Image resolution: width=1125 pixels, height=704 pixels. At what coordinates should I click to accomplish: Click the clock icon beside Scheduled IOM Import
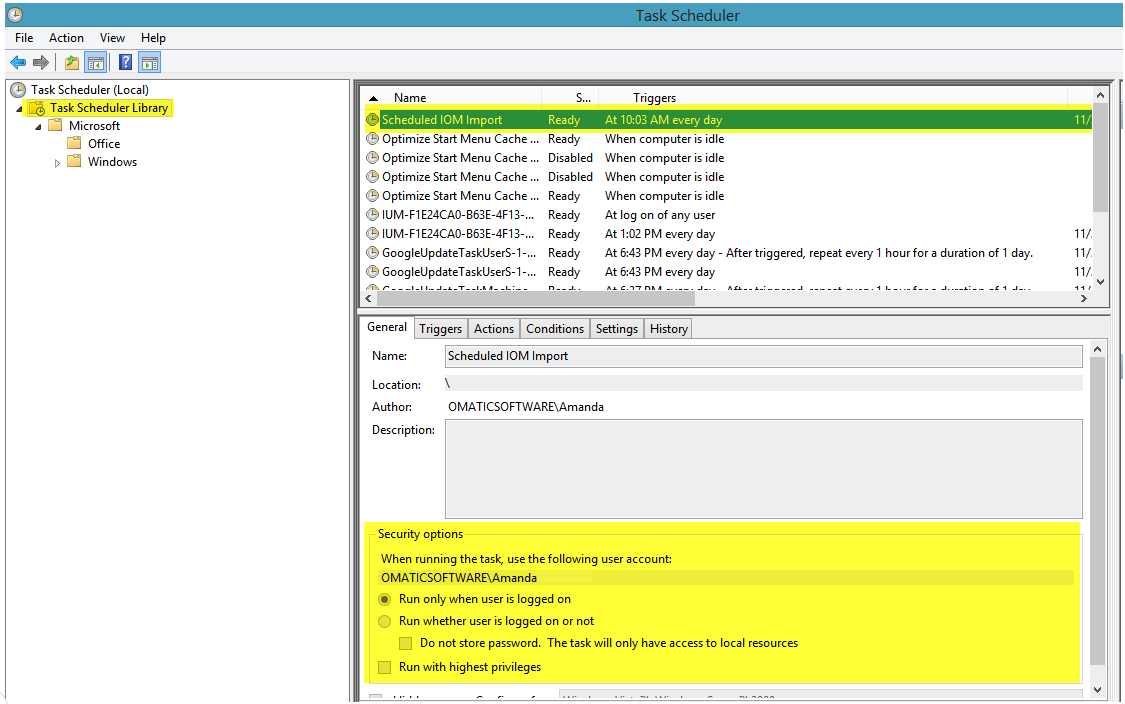pyautogui.click(x=372, y=120)
